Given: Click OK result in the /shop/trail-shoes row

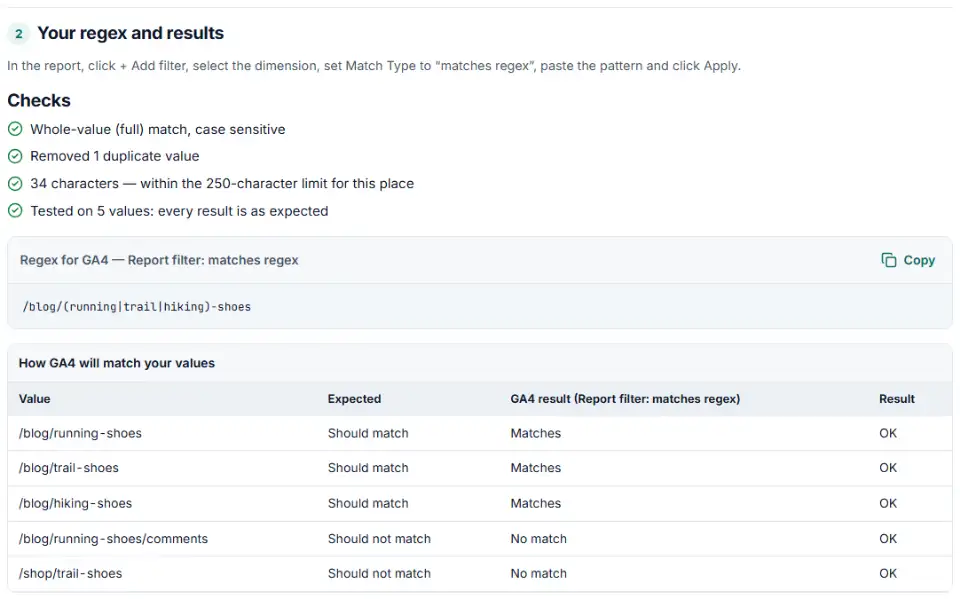Looking at the screenshot, I should [888, 574].
